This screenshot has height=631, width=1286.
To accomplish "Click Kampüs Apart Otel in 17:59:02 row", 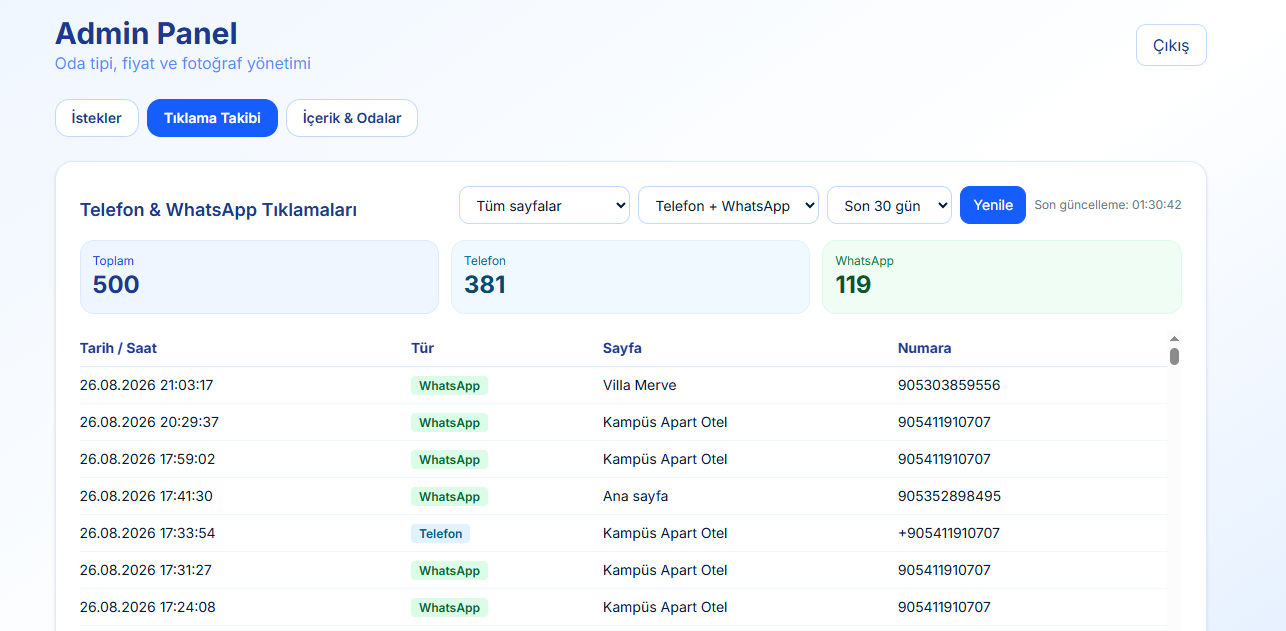I will 665,459.
